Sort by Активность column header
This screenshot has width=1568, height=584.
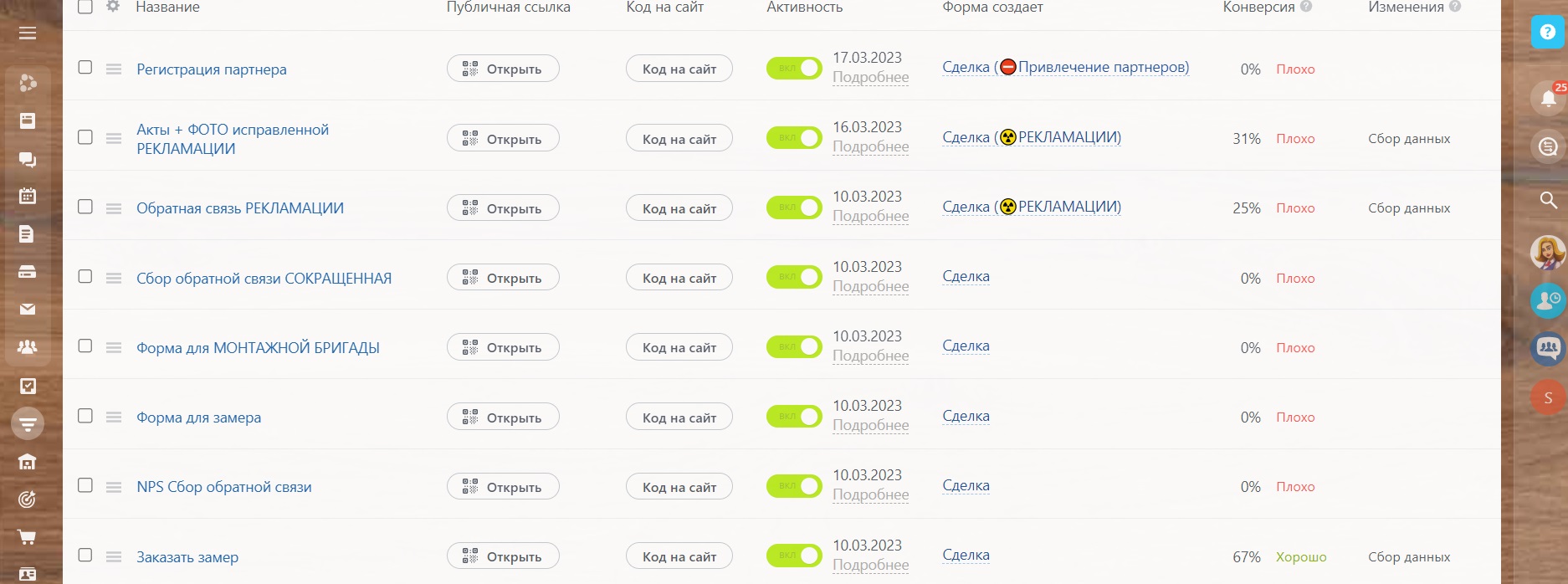click(804, 7)
